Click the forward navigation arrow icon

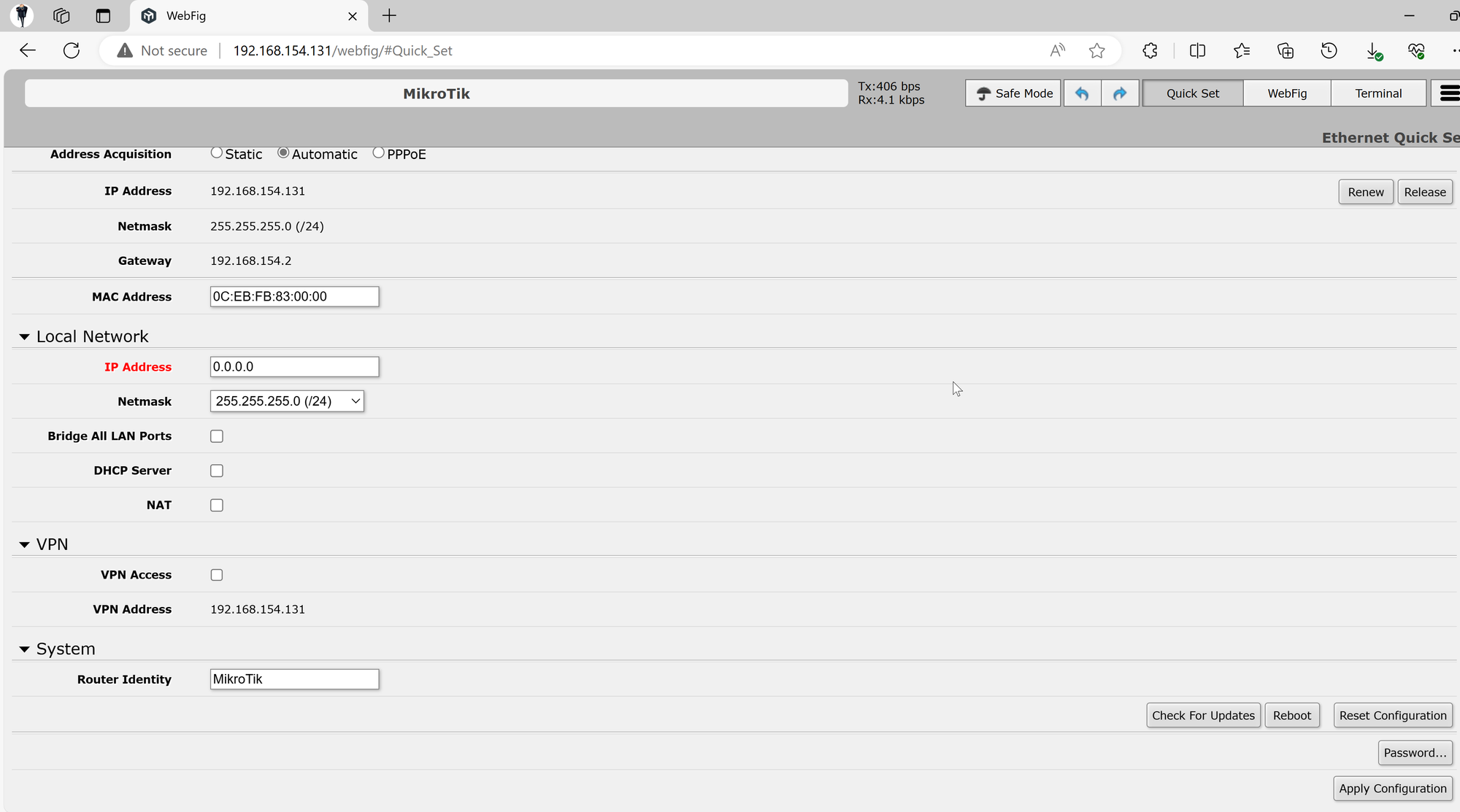tap(1120, 93)
